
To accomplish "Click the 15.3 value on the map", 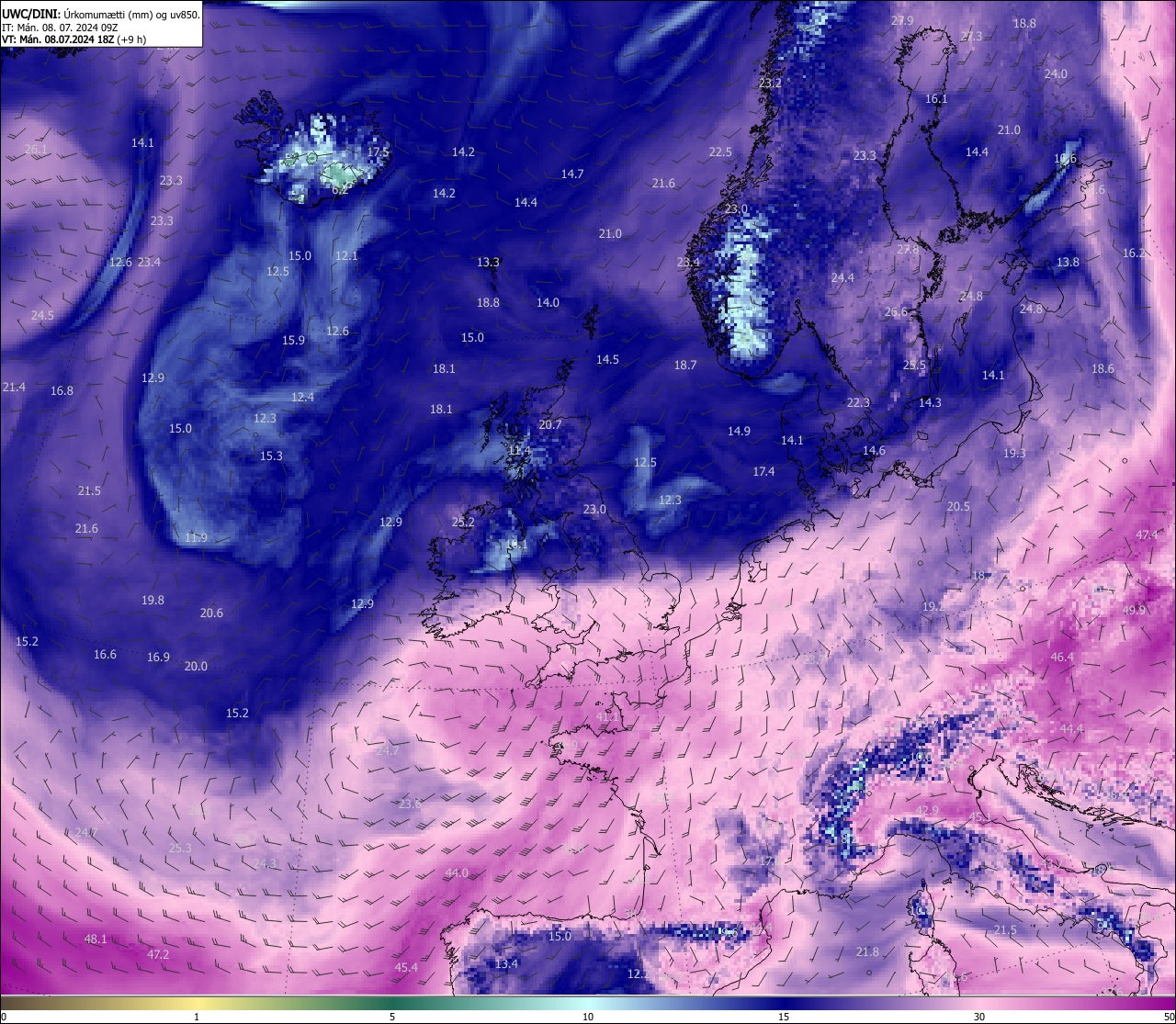I will point(271,456).
